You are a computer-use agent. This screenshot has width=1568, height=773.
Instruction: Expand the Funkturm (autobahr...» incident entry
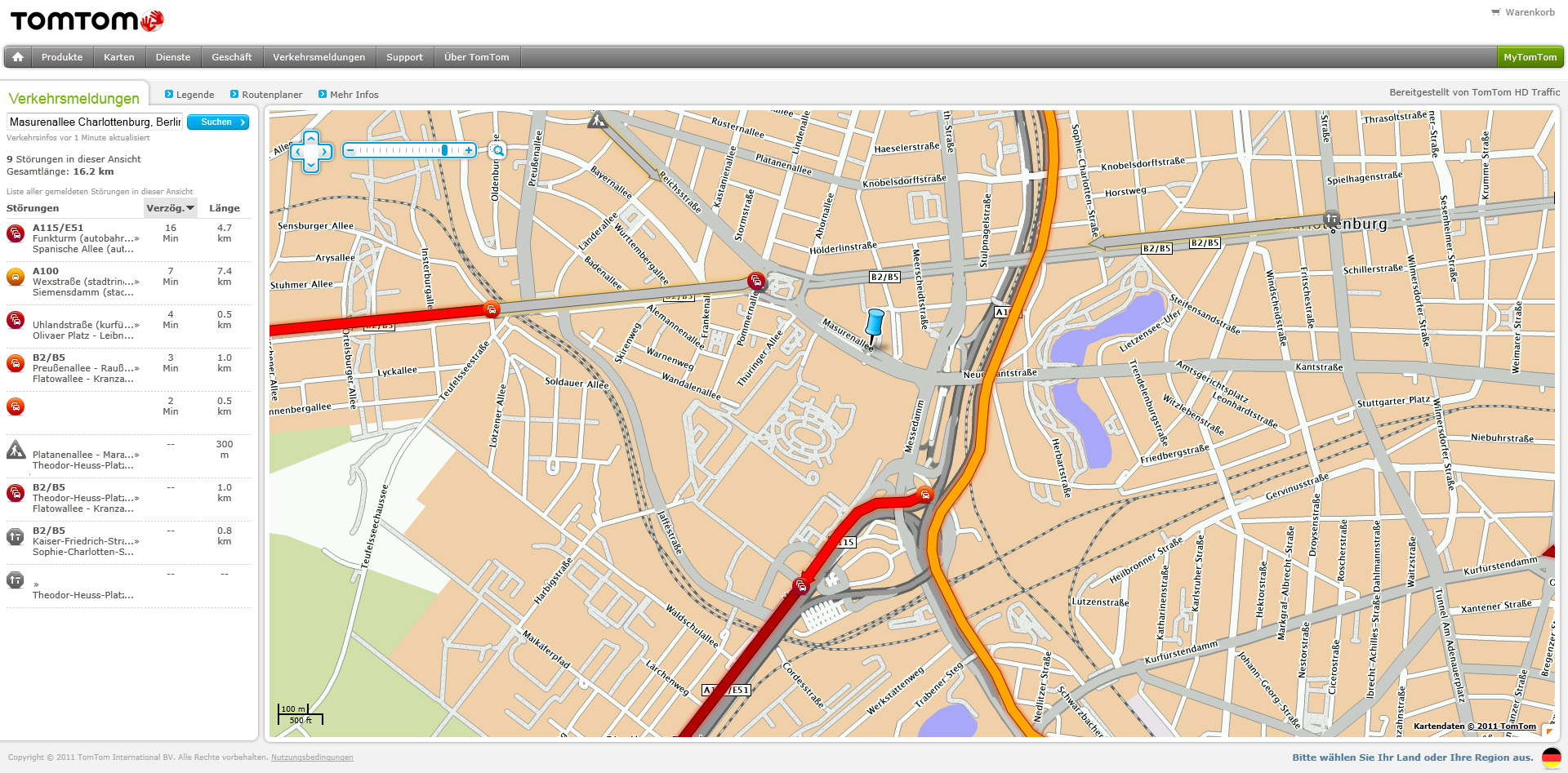86,238
